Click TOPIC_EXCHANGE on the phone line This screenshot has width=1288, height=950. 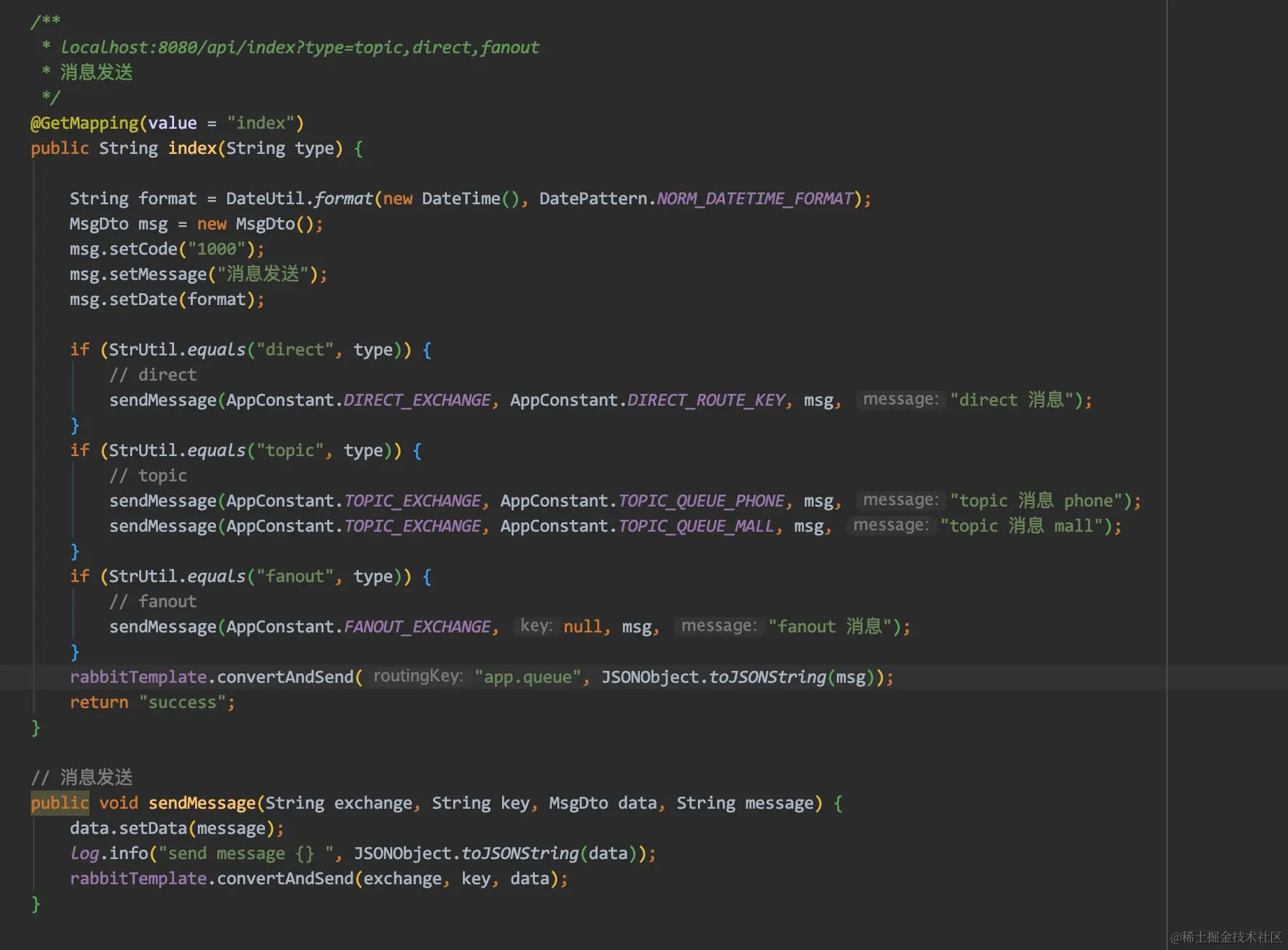coord(412,501)
